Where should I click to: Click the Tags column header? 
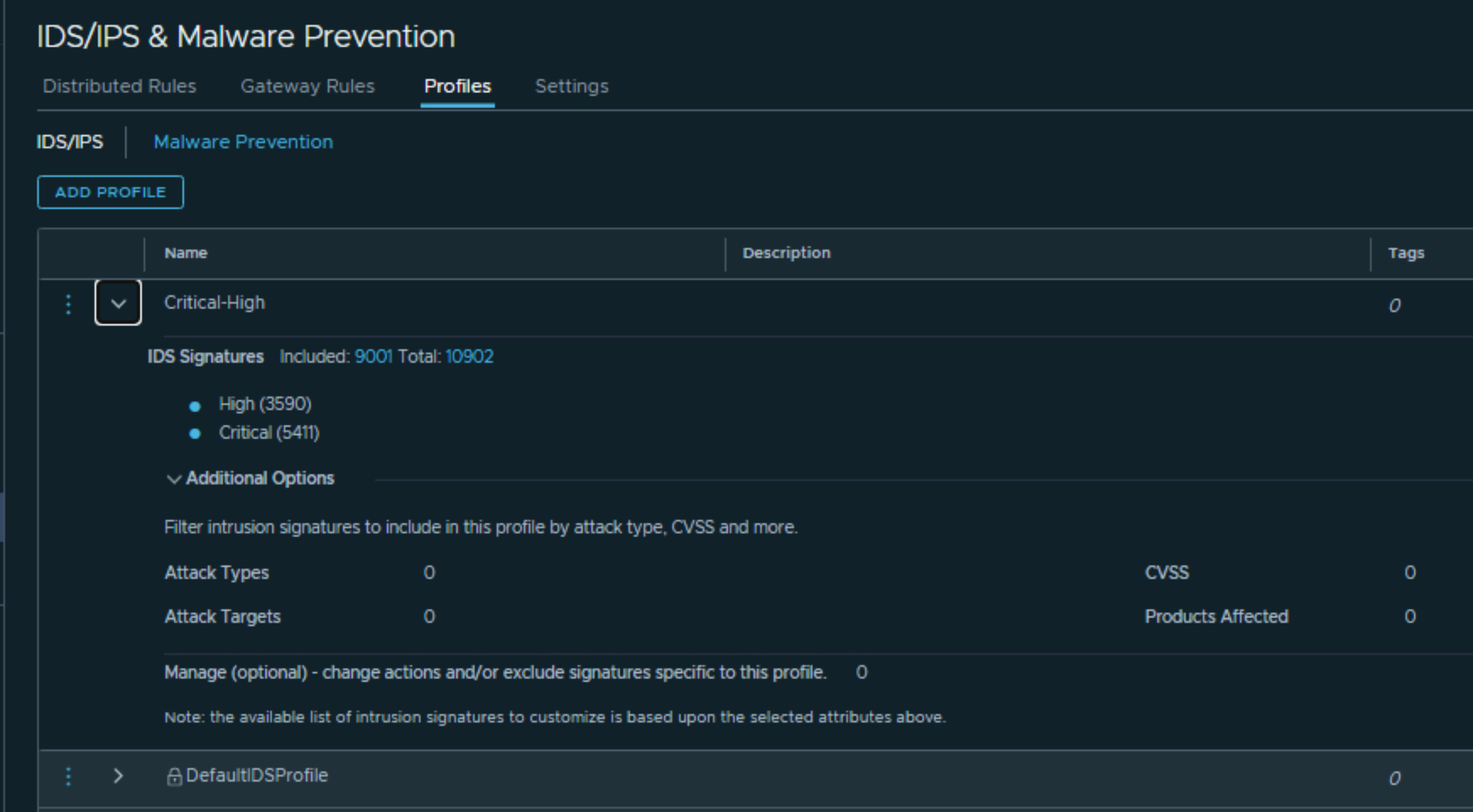1406,253
